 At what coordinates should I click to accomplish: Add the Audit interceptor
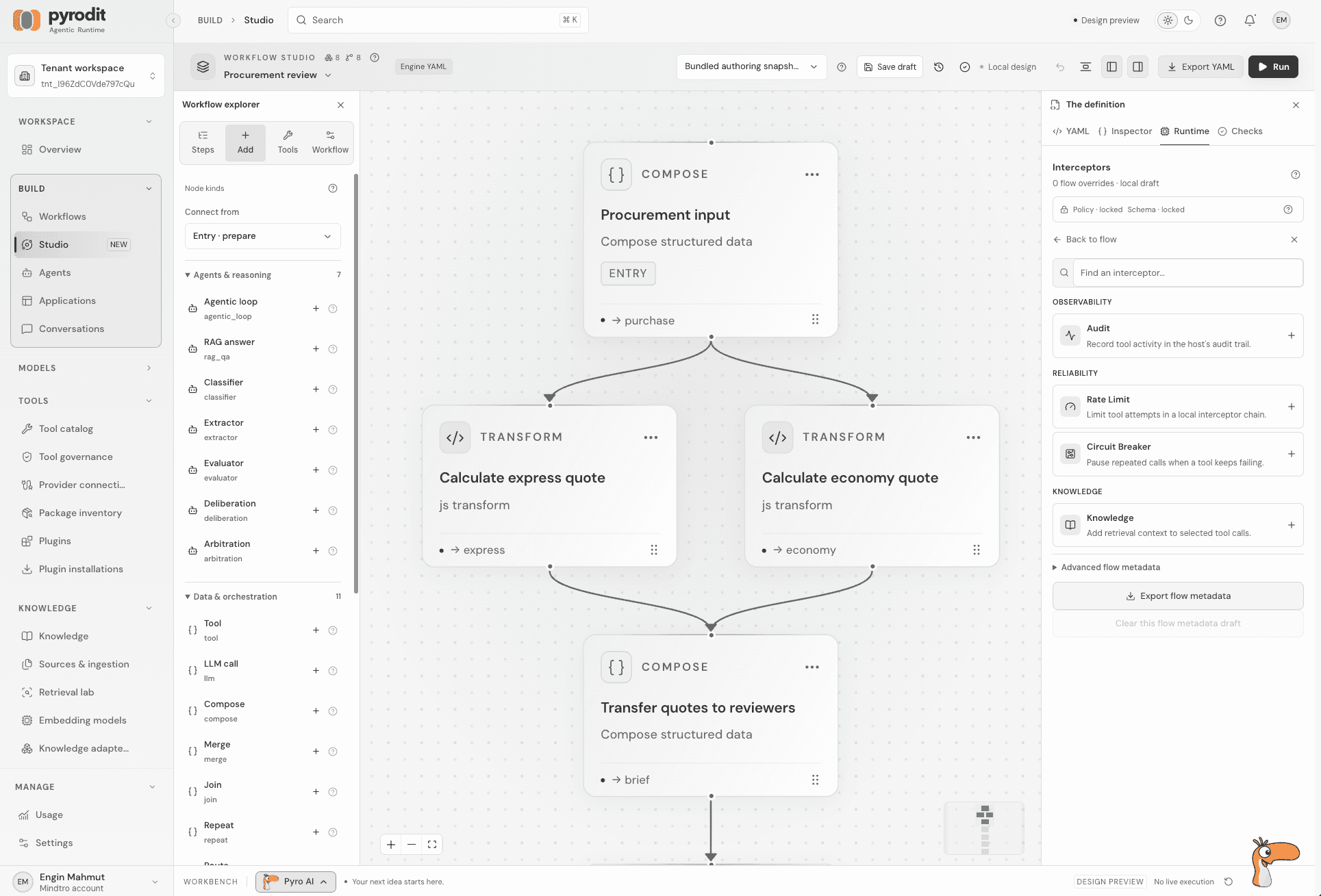click(x=1291, y=335)
